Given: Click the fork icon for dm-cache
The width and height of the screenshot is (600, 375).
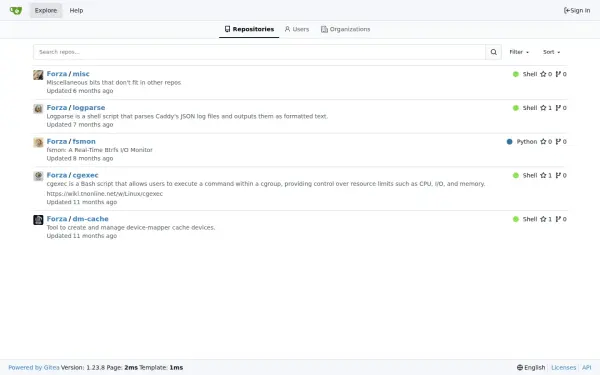Looking at the screenshot, I should [558, 219].
